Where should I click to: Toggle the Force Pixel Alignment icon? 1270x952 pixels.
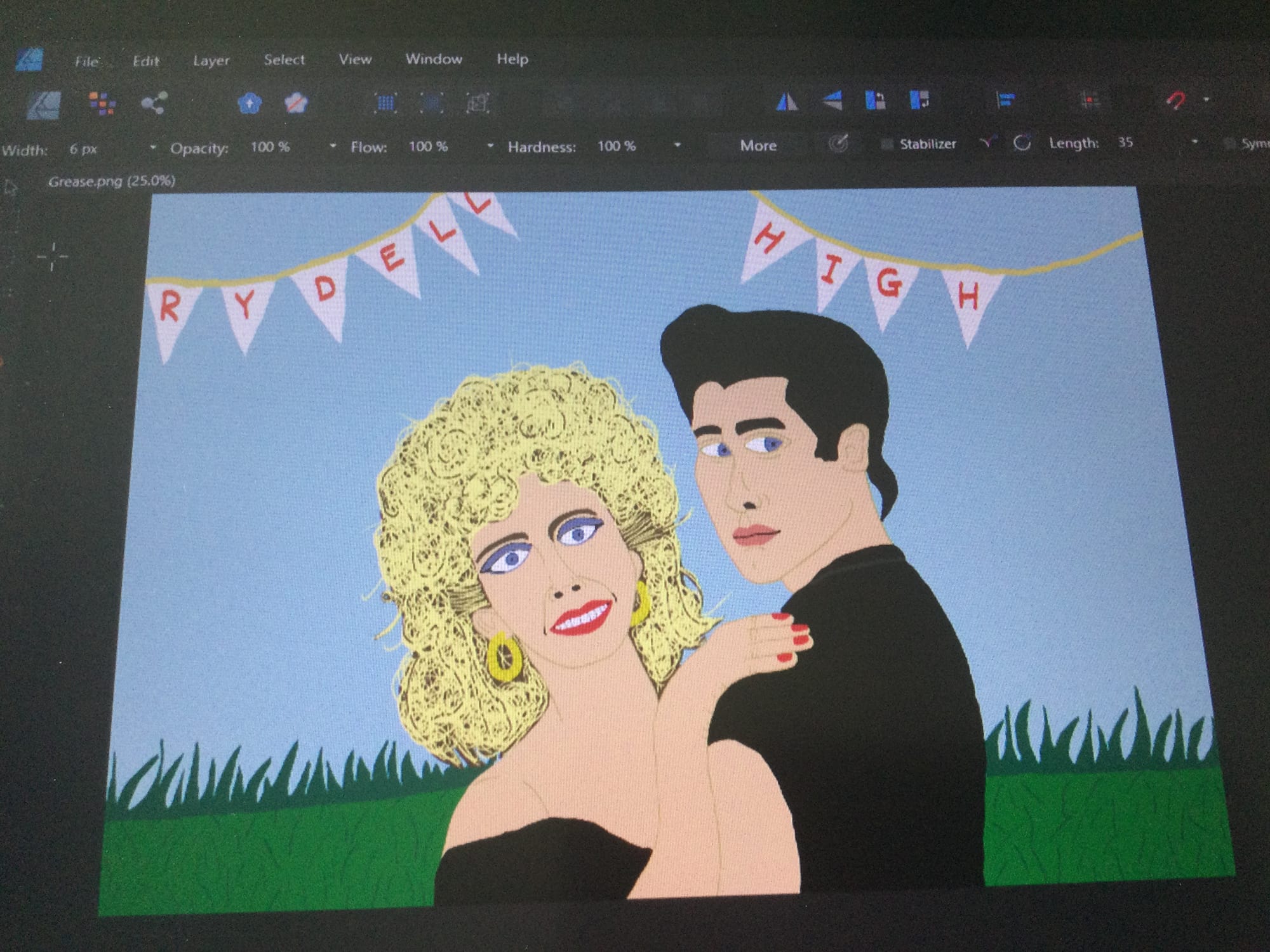pyautogui.click(x=1090, y=100)
